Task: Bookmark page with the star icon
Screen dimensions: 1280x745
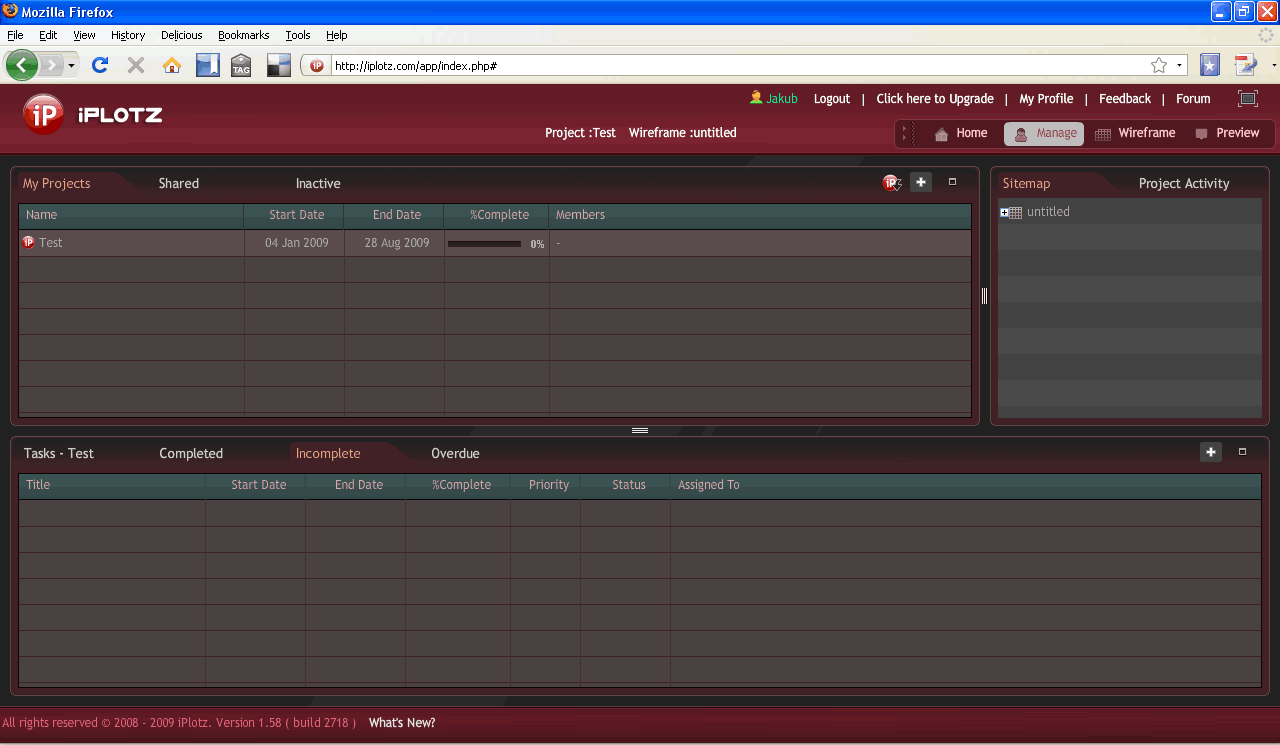Action: (1159, 65)
